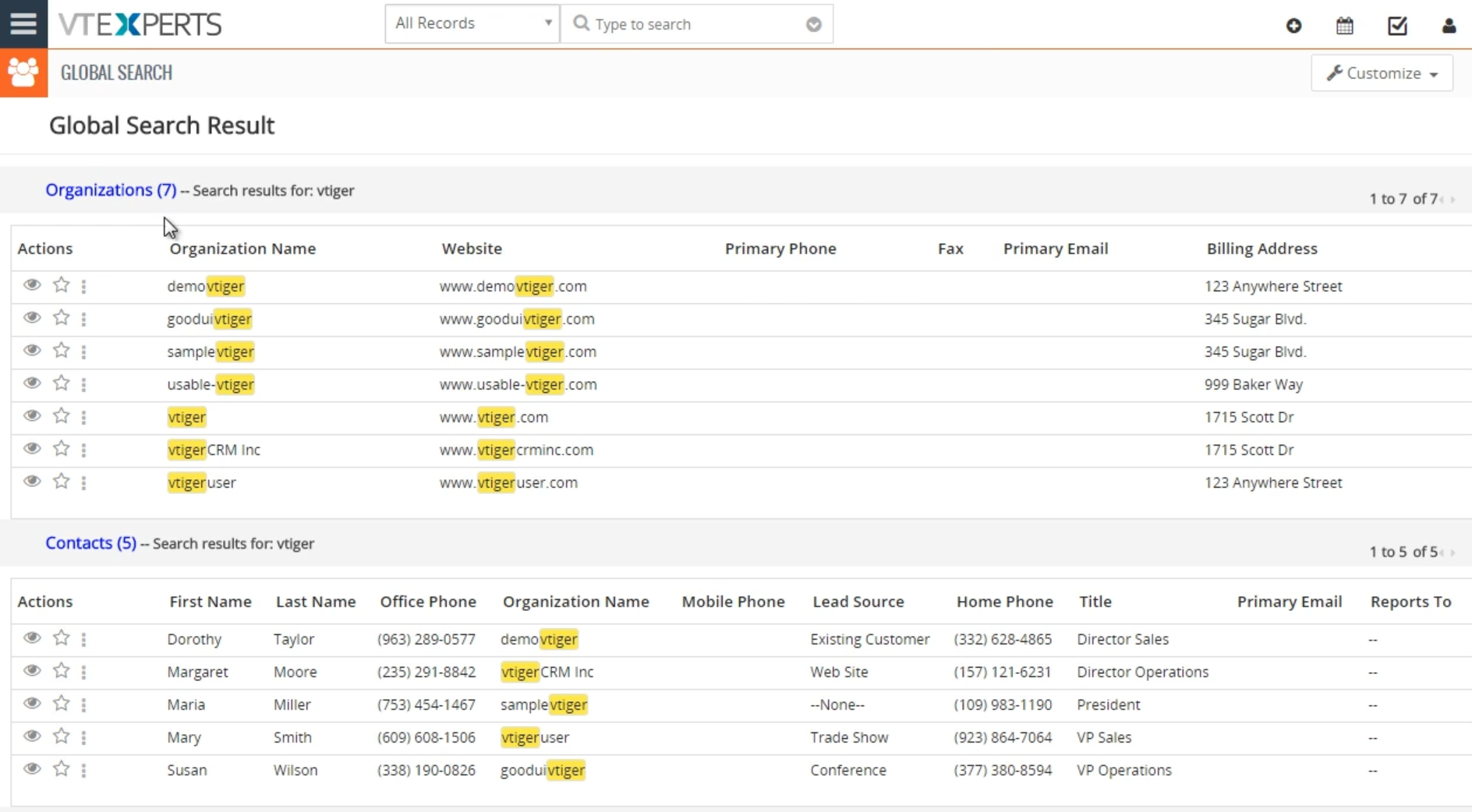The width and height of the screenshot is (1472, 812).
Task: Preview the usable-vtiger organization with eye icon
Action: pyautogui.click(x=32, y=383)
